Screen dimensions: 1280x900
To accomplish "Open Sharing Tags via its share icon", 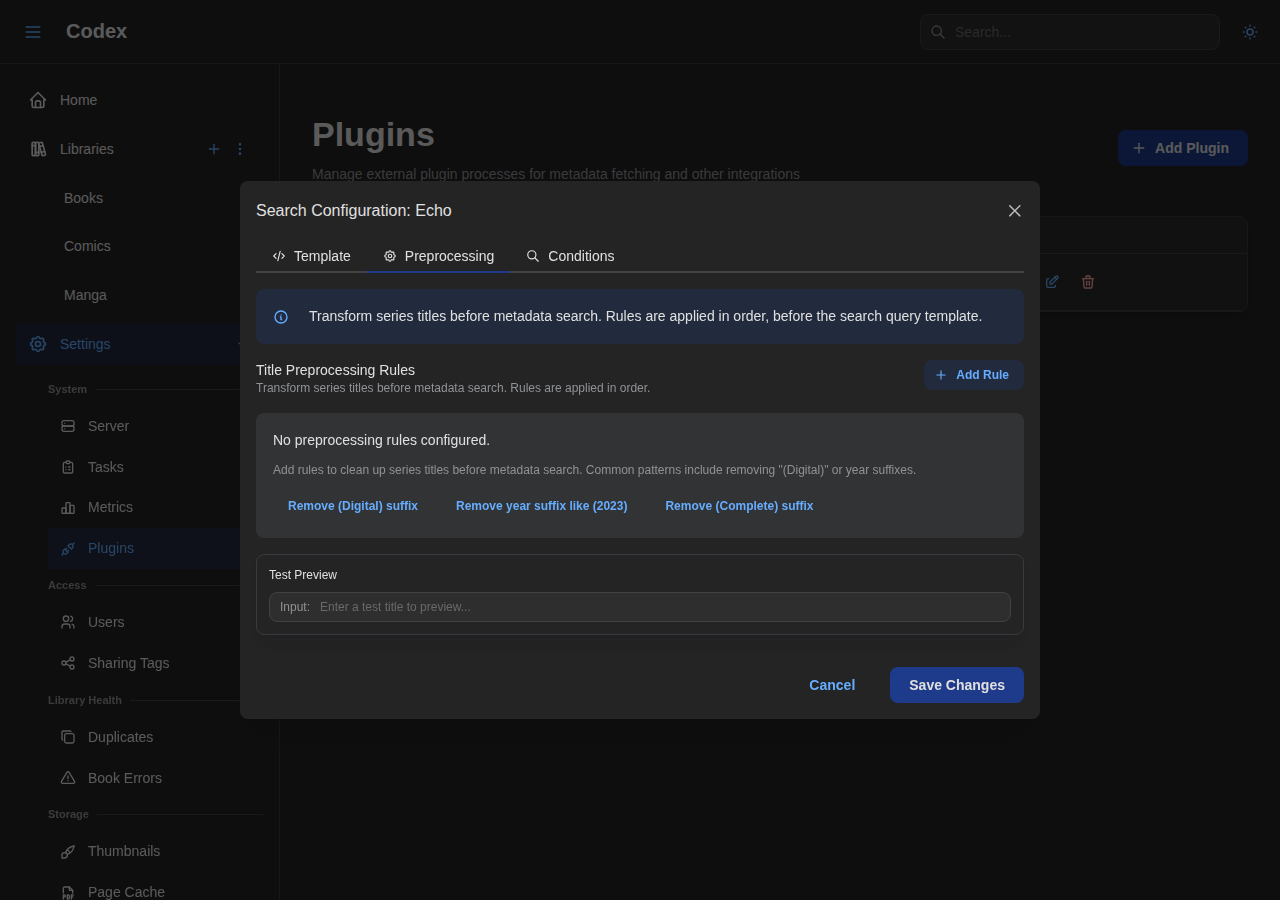I will [67, 663].
